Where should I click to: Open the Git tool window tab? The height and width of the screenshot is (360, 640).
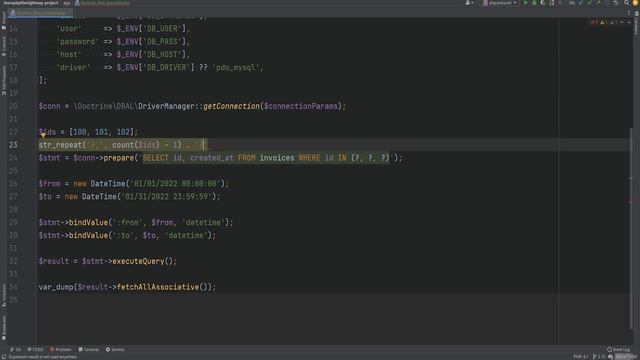[x=16, y=349]
